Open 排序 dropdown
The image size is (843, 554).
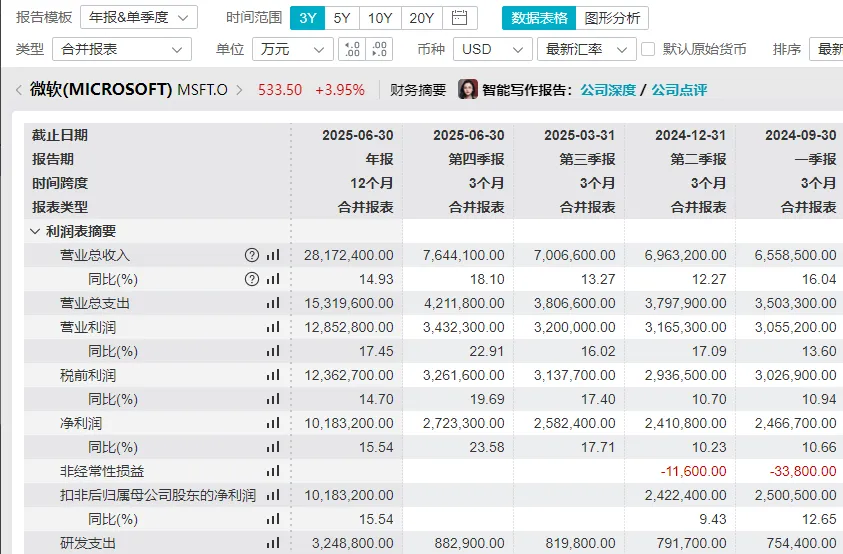point(826,49)
